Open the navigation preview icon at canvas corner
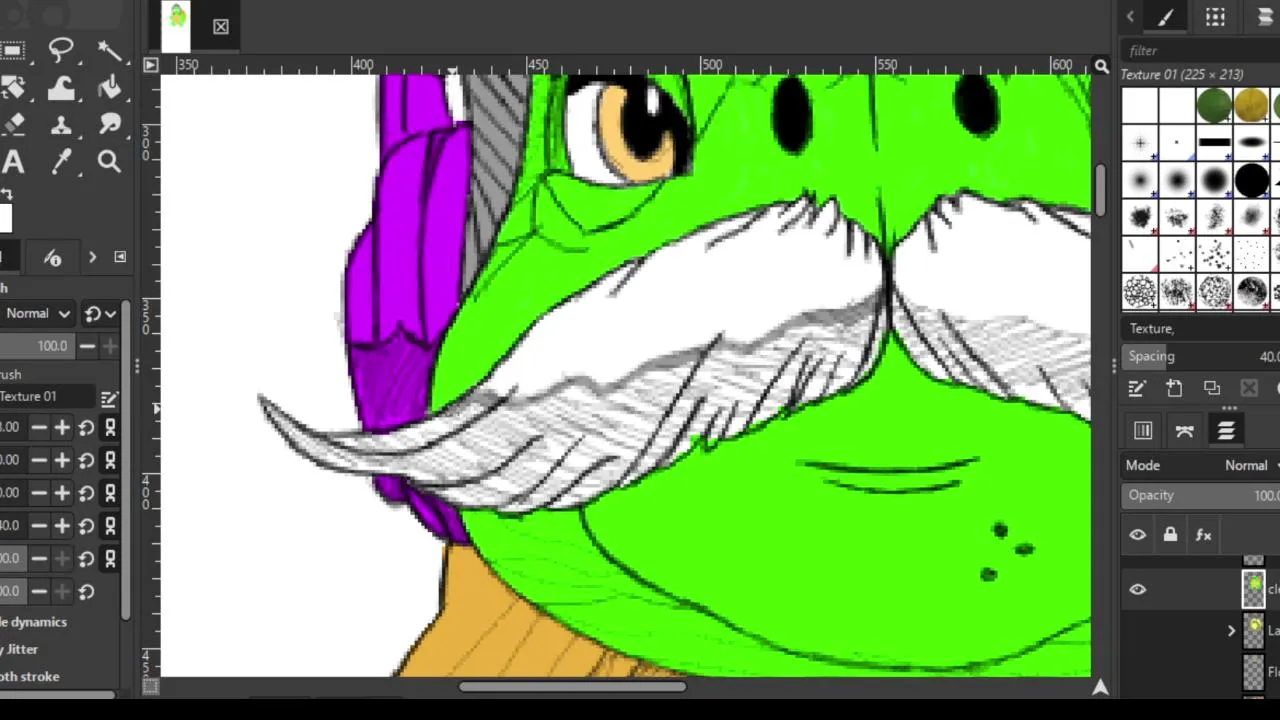The height and width of the screenshot is (720, 1280). click(x=1100, y=687)
